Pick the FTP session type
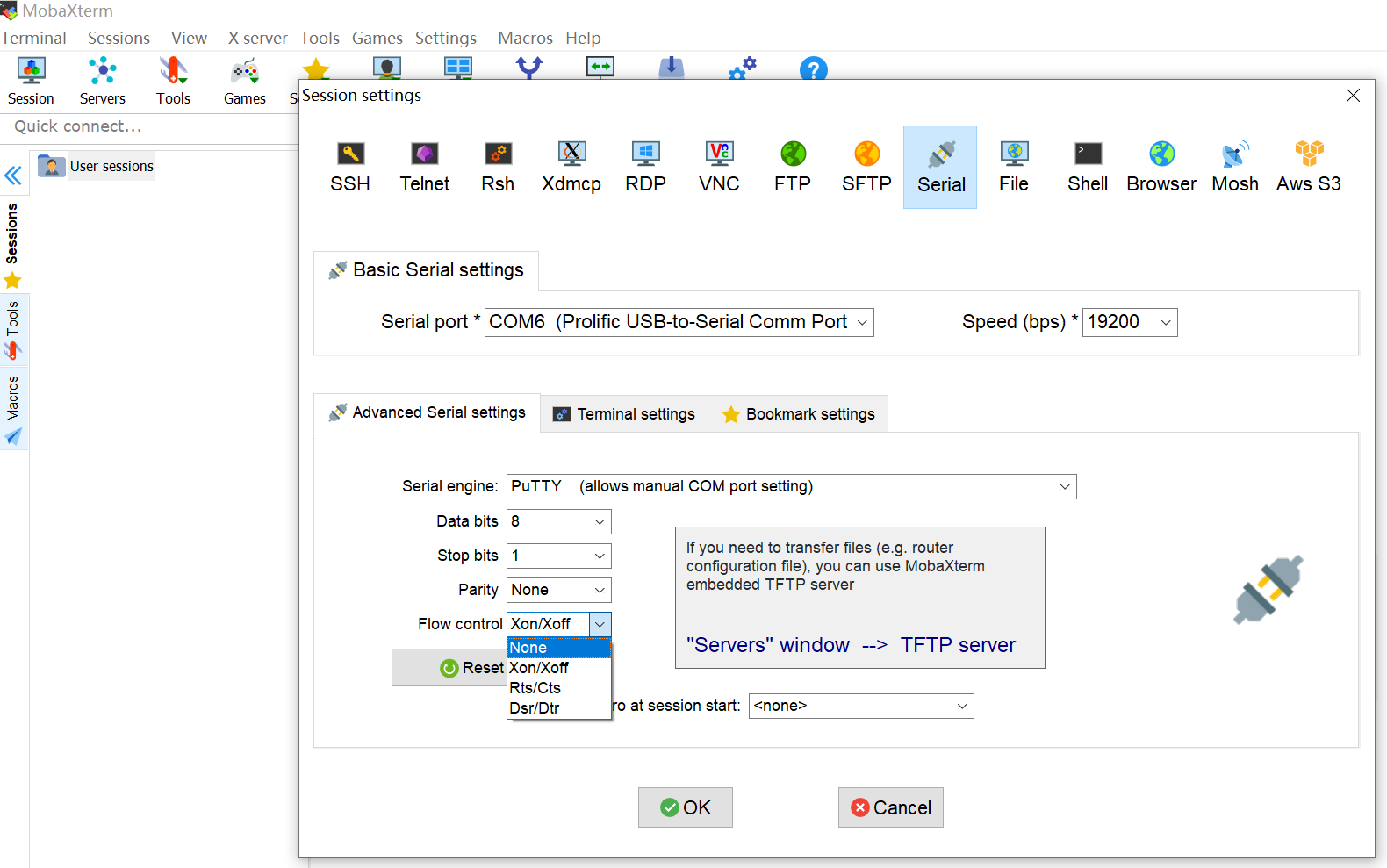 (793, 167)
